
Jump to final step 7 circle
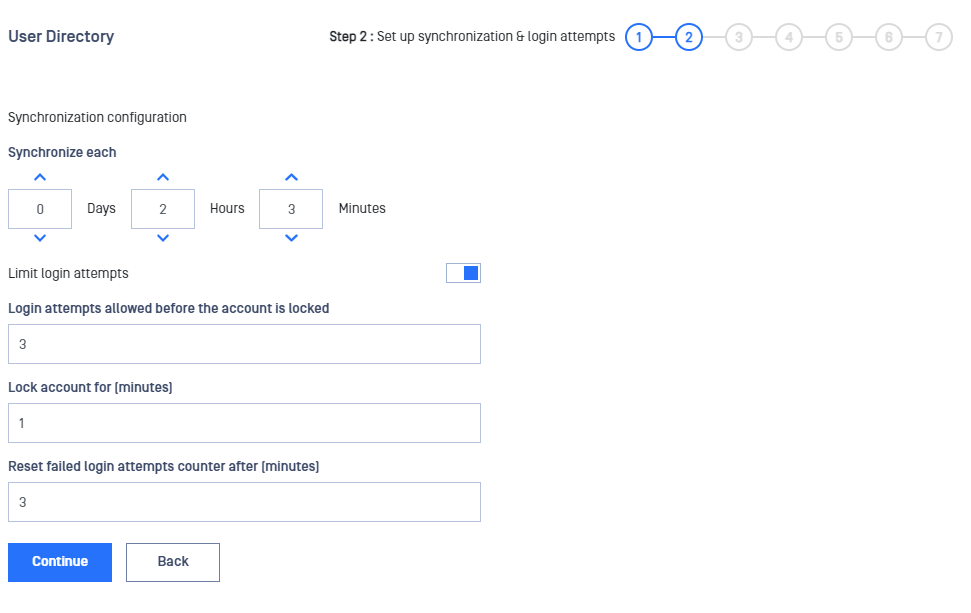(x=939, y=37)
